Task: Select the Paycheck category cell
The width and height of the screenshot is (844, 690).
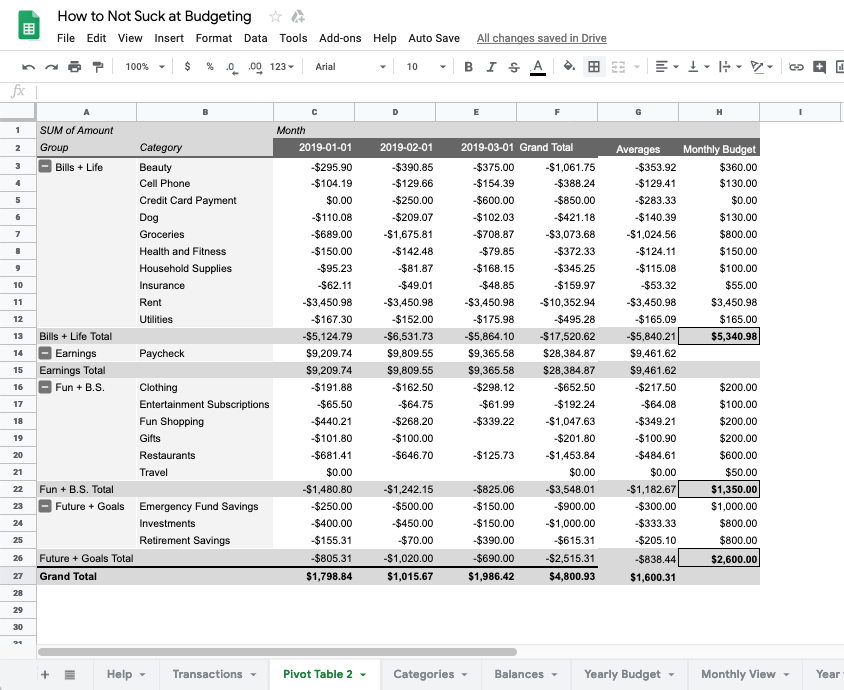Action: tap(205, 353)
